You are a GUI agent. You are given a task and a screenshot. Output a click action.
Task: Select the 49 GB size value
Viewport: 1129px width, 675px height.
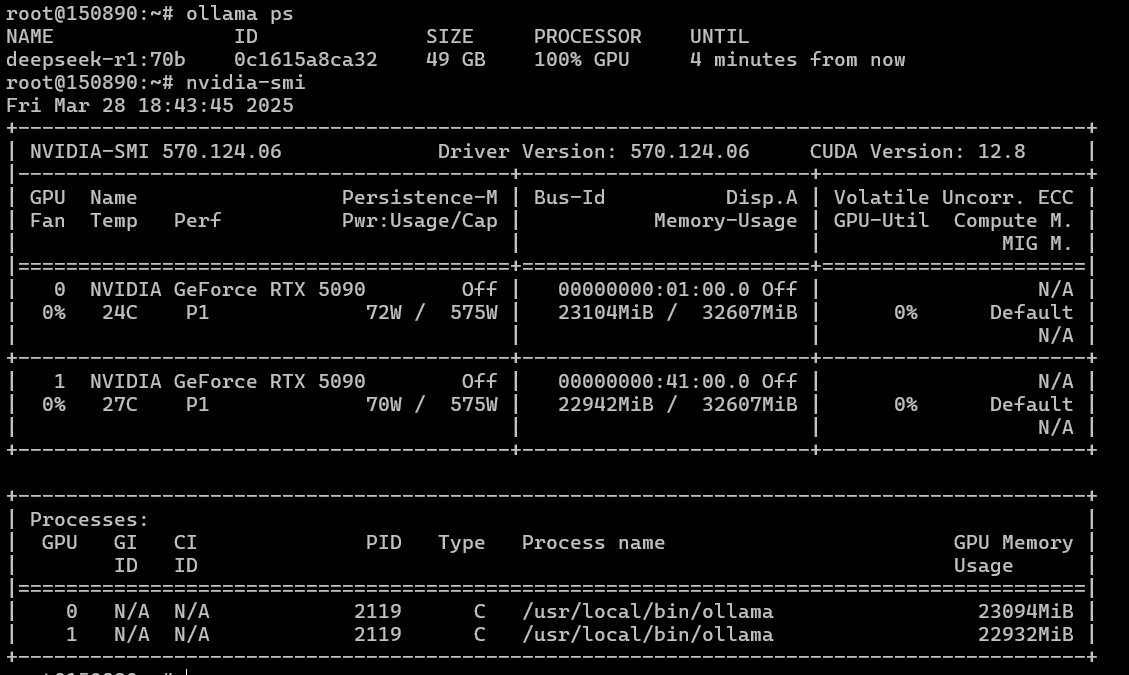tap(455, 59)
